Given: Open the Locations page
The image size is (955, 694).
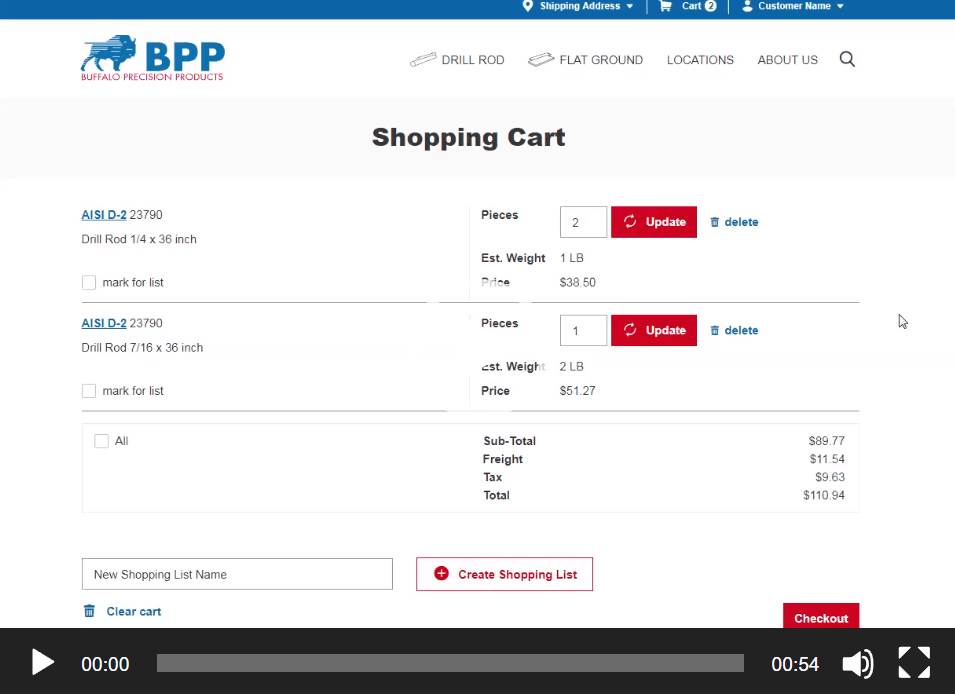Looking at the screenshot, I should (x=700, y=60).
